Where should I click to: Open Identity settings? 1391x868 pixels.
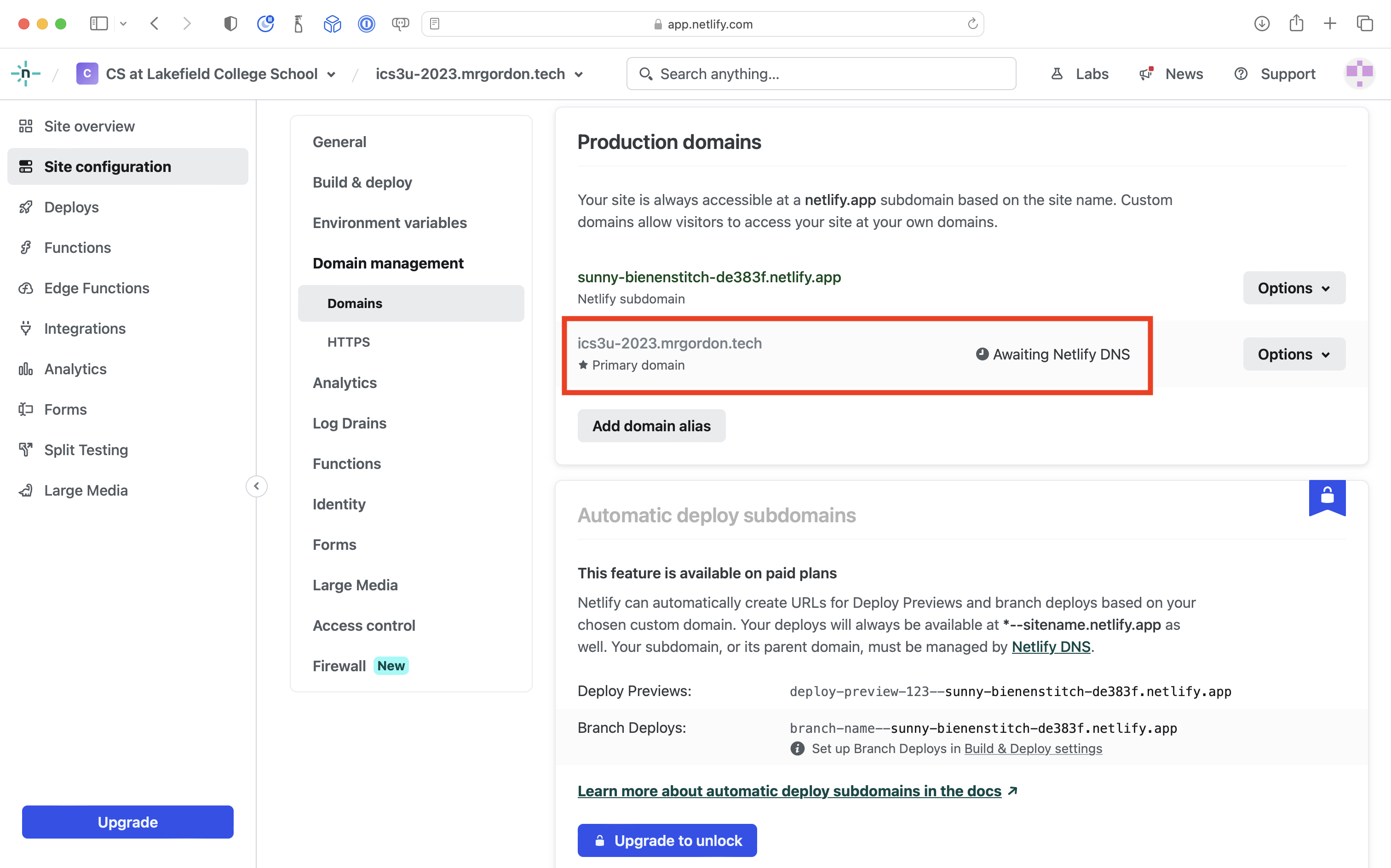point(339,504)
